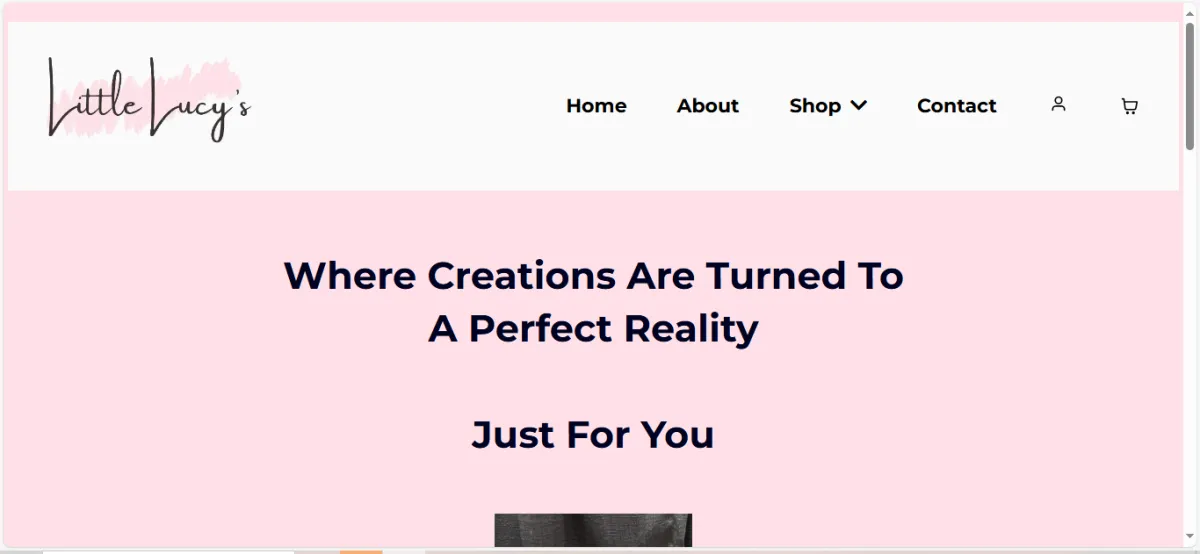
Task: Click the scrollbar up arrow
Action: pyautogui.click(x=1190, y=9)
